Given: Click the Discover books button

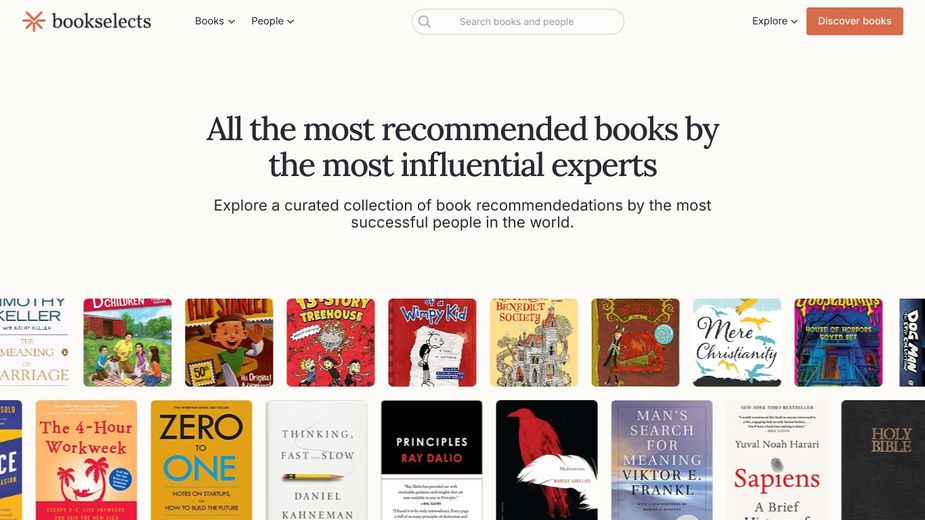Looking at the screenshot, I should [x=854, y=21].
